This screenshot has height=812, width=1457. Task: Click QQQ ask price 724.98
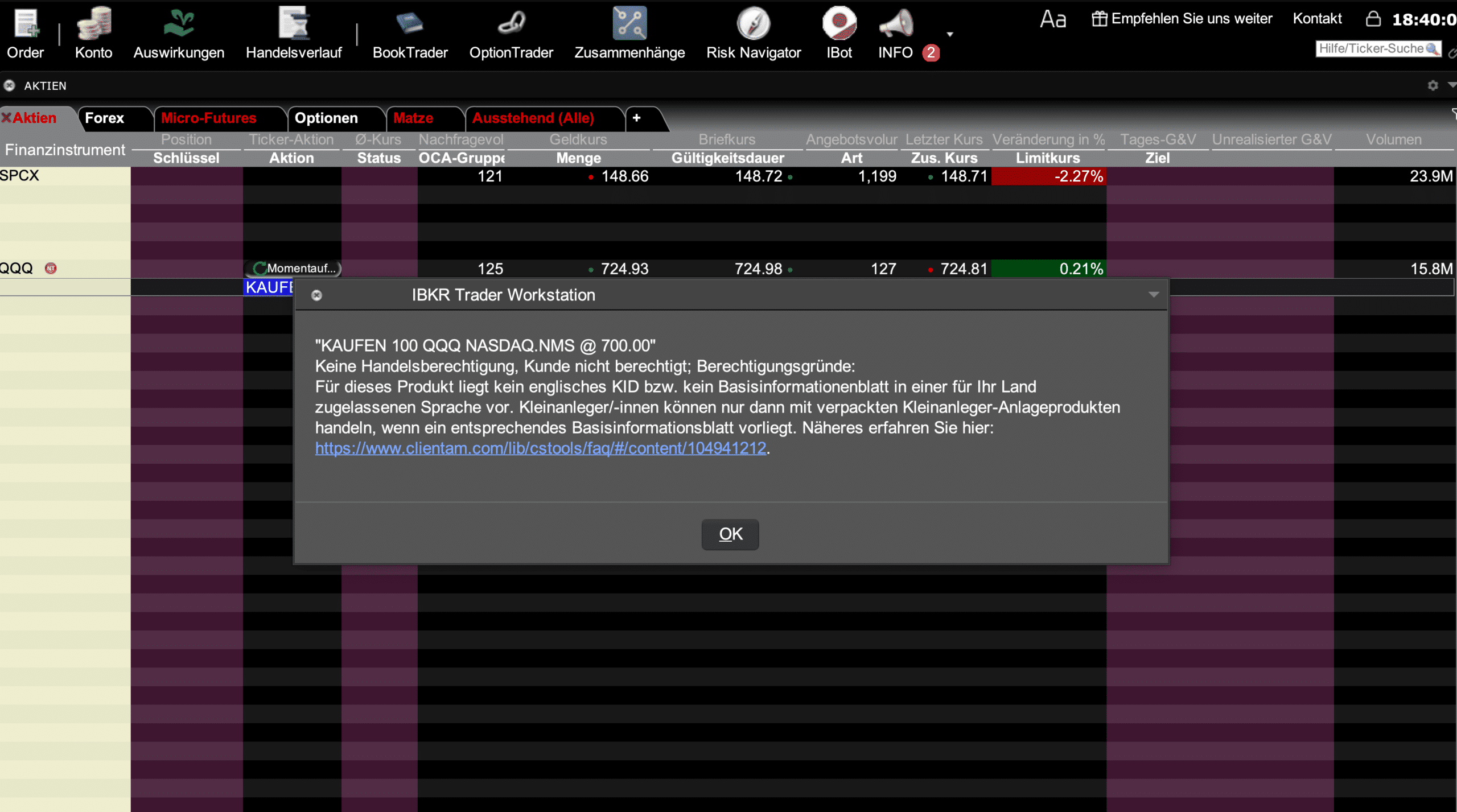click(x=758, y=269)
